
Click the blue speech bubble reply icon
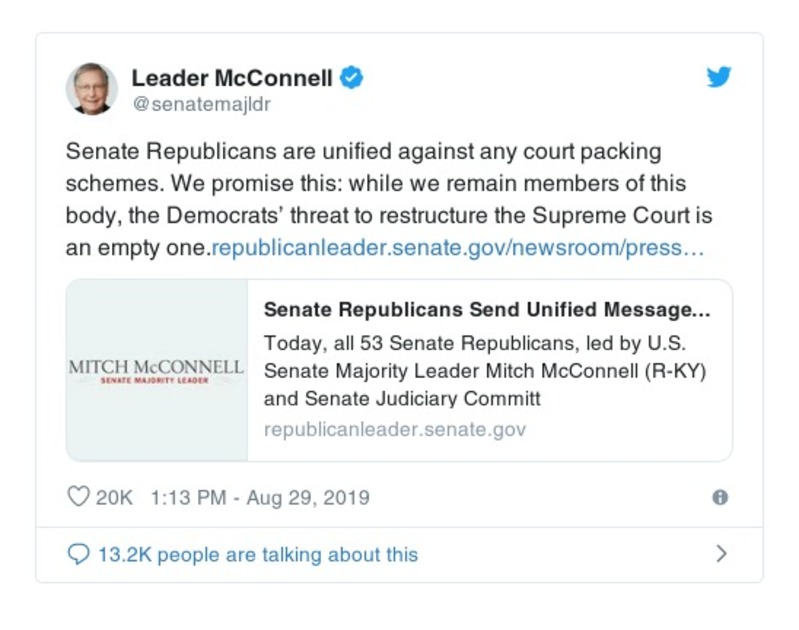(78, 554)
